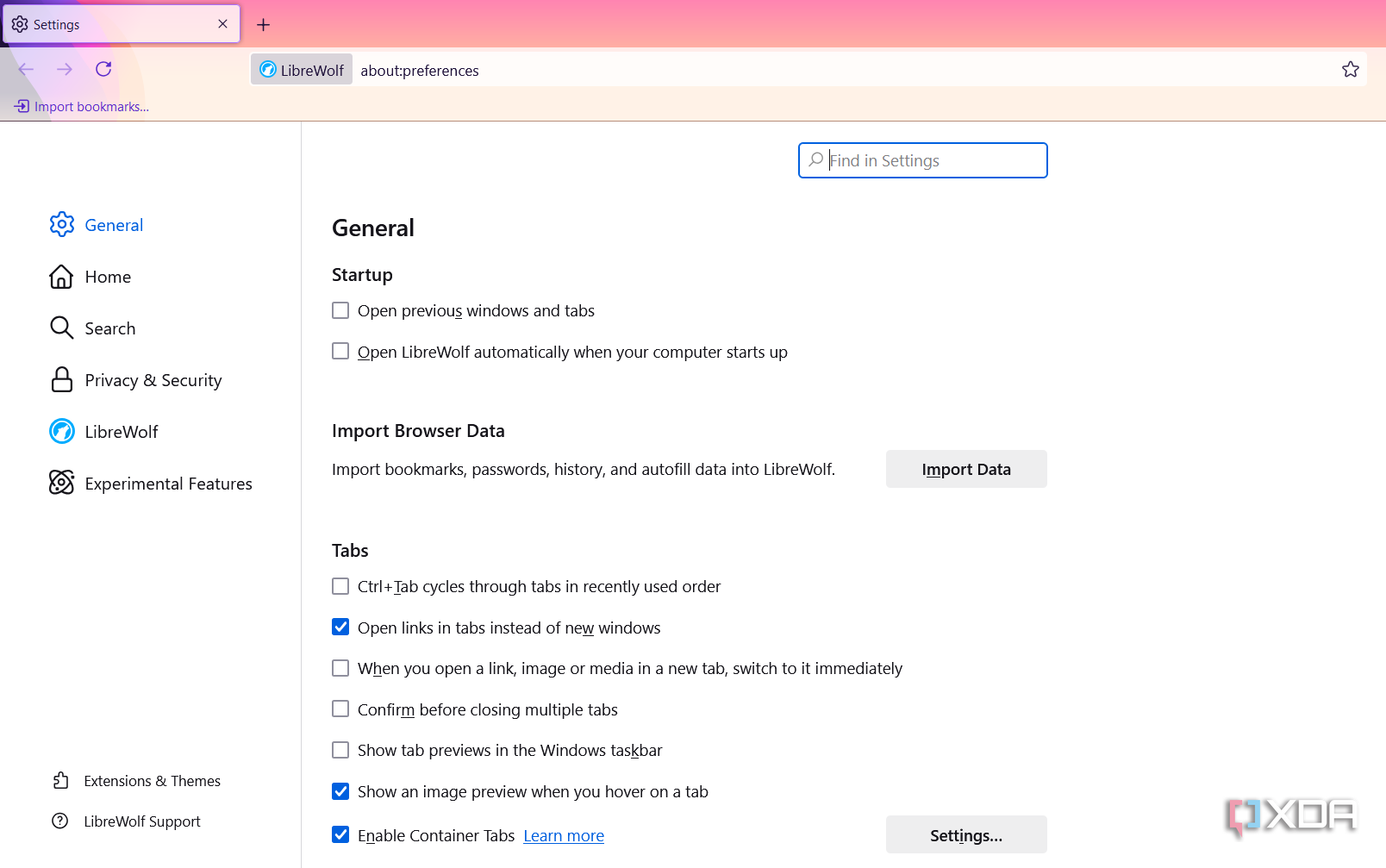Viewport: 1386px width, 868px height.
Task: Click the puzzle icon for Extensions & Themes
Action: [x=60, y=780]
